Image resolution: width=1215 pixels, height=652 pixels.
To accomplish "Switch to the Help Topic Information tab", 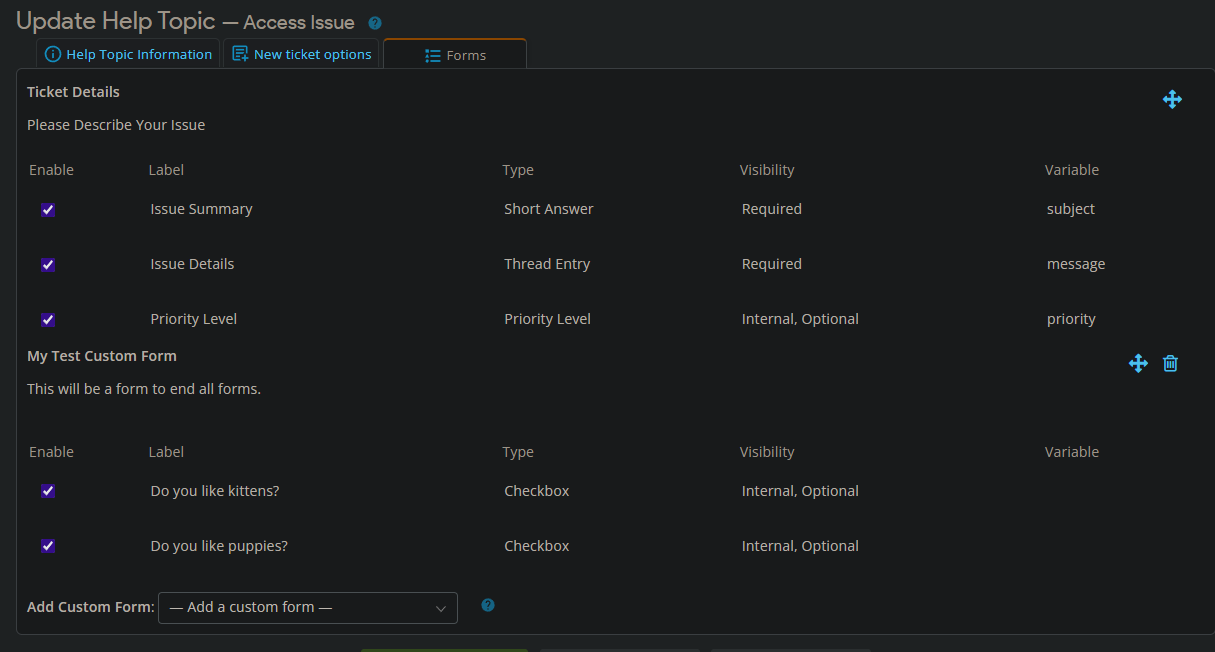I will tap(128, 54).
